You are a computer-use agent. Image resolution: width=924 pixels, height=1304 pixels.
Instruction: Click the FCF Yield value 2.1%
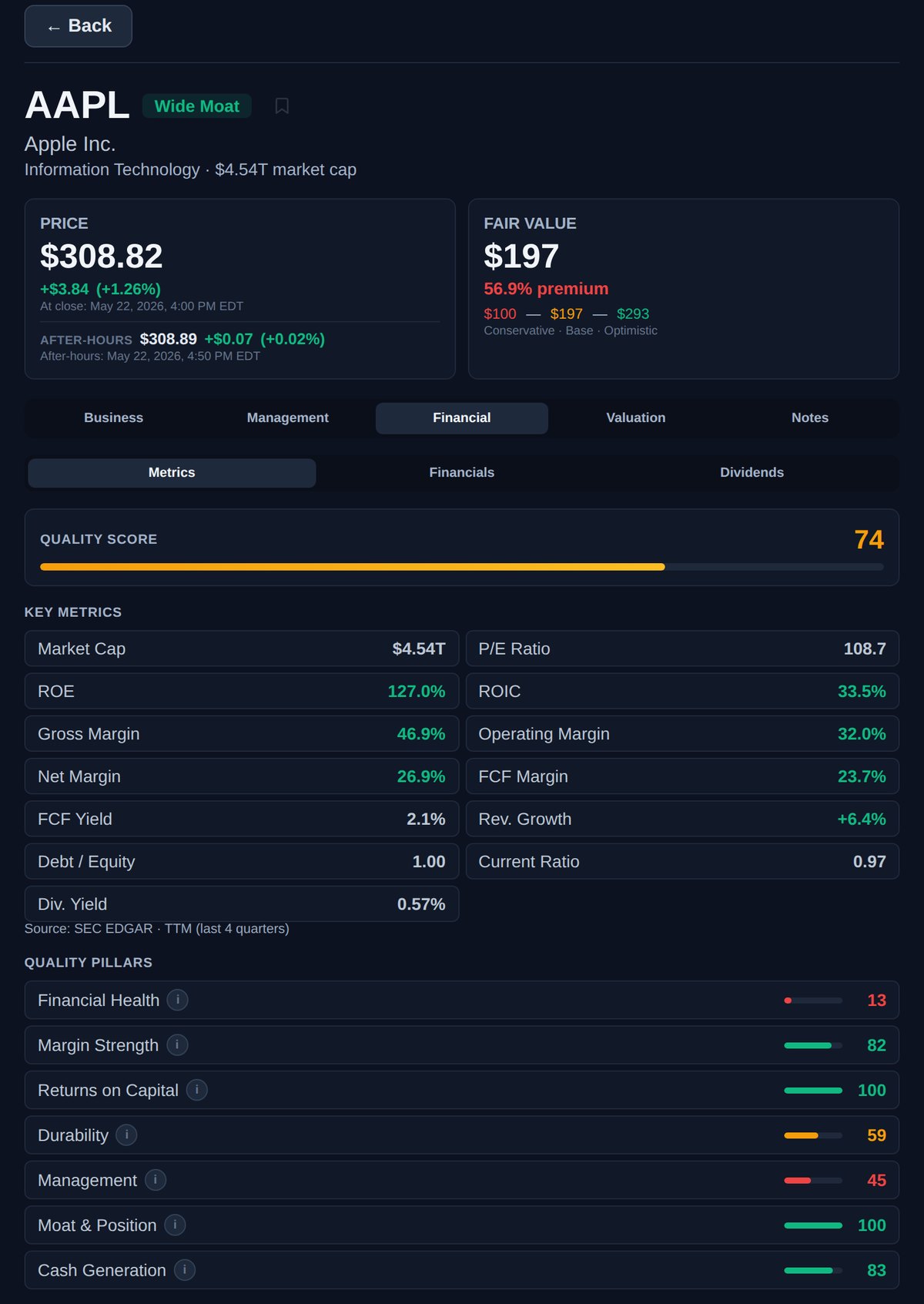(426, 820)
